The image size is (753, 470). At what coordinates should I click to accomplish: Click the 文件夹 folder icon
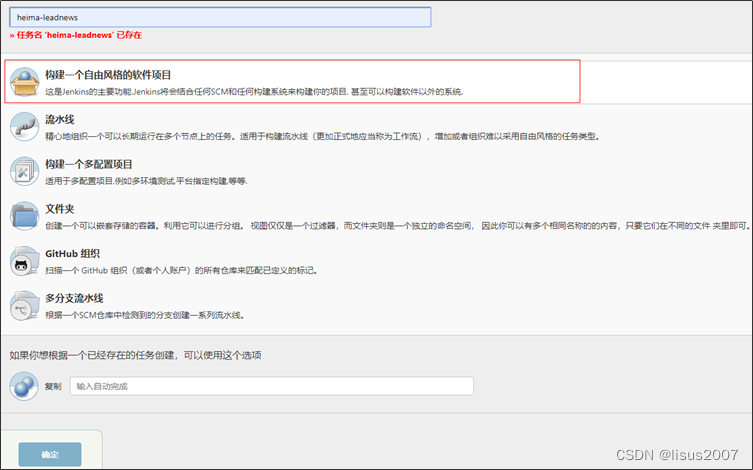coord(24,216)
